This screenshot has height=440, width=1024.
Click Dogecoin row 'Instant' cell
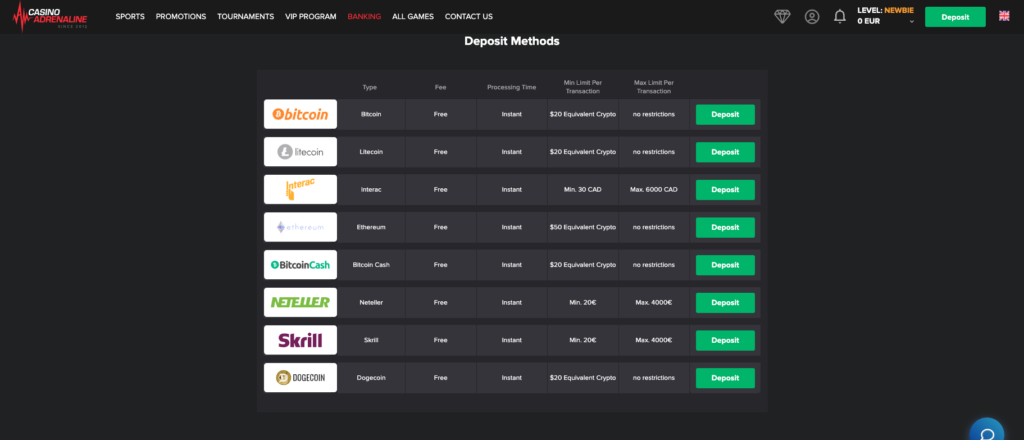tap(511, 378)
